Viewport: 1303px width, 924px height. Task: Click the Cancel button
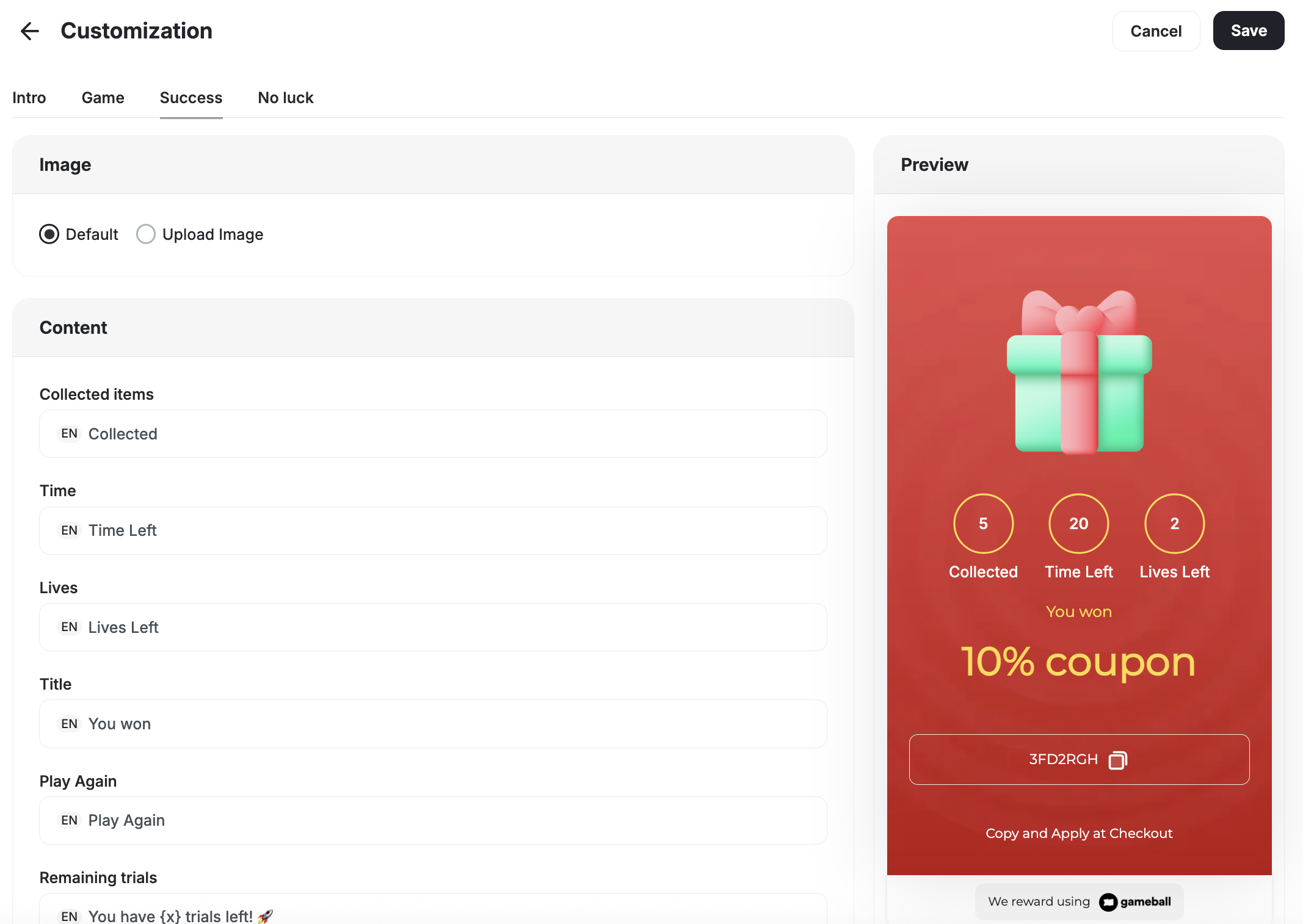point(1155,31)
